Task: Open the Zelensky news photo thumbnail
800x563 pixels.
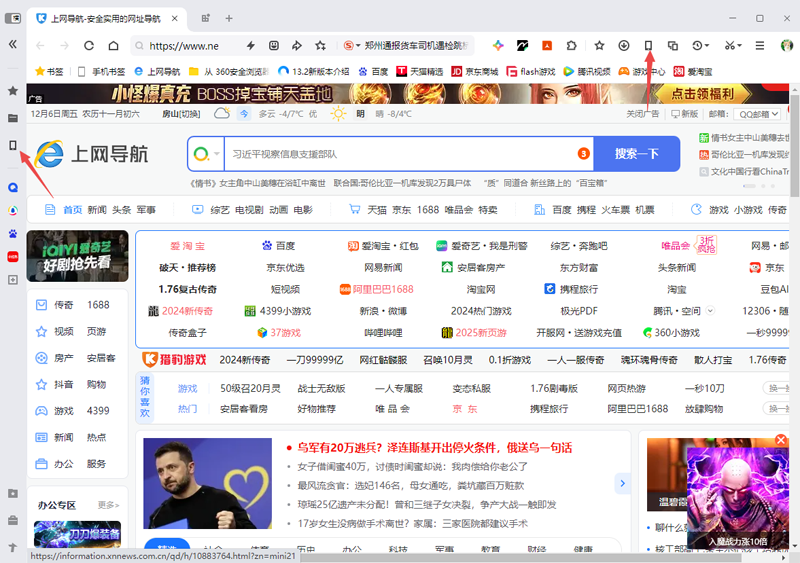Action: [x=208, y=483]
